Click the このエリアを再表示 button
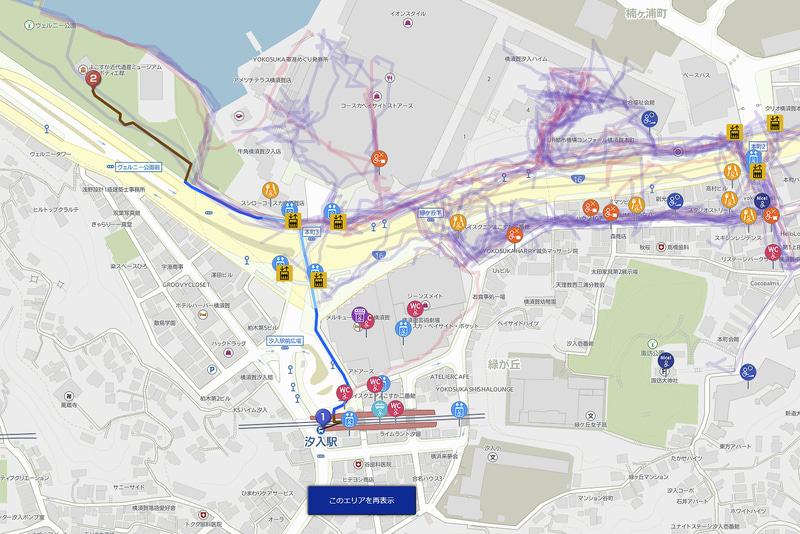This screenshot has height=534, width=800. [x=362, y=500]
